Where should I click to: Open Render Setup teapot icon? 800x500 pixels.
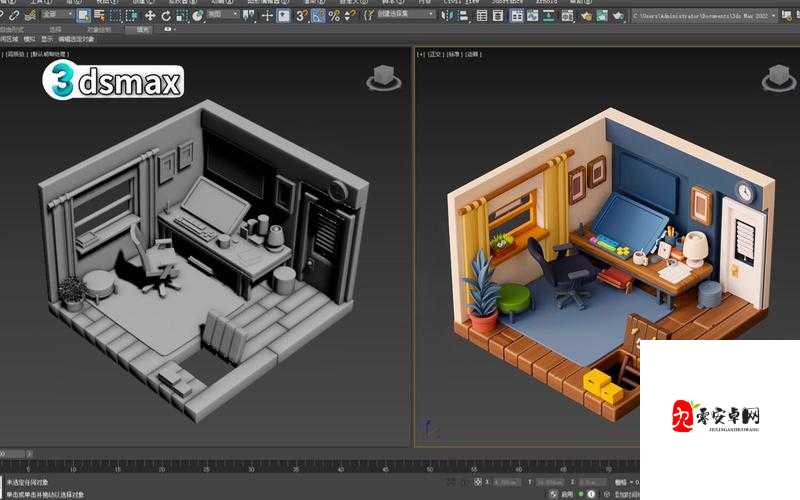587,16
